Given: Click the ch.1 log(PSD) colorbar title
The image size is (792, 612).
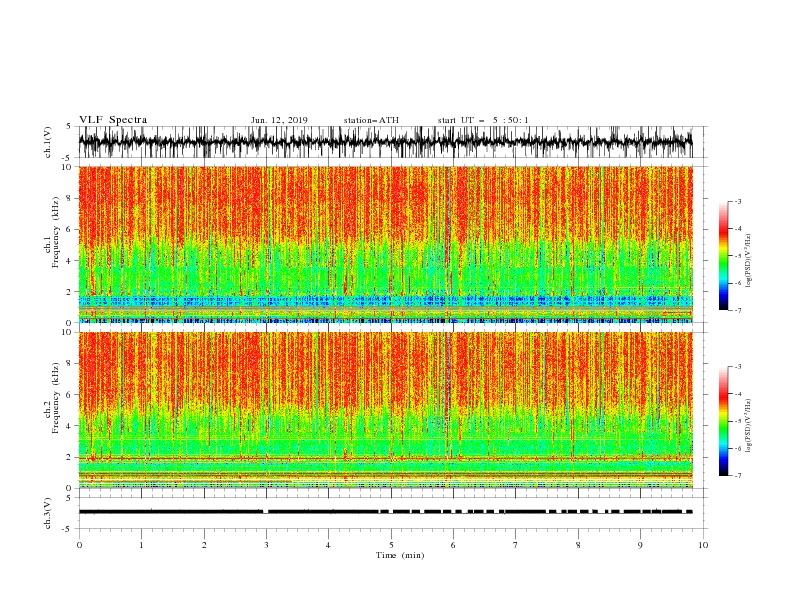Looking at the screenshot, I should pyautogui.click(x=748, y=261).
